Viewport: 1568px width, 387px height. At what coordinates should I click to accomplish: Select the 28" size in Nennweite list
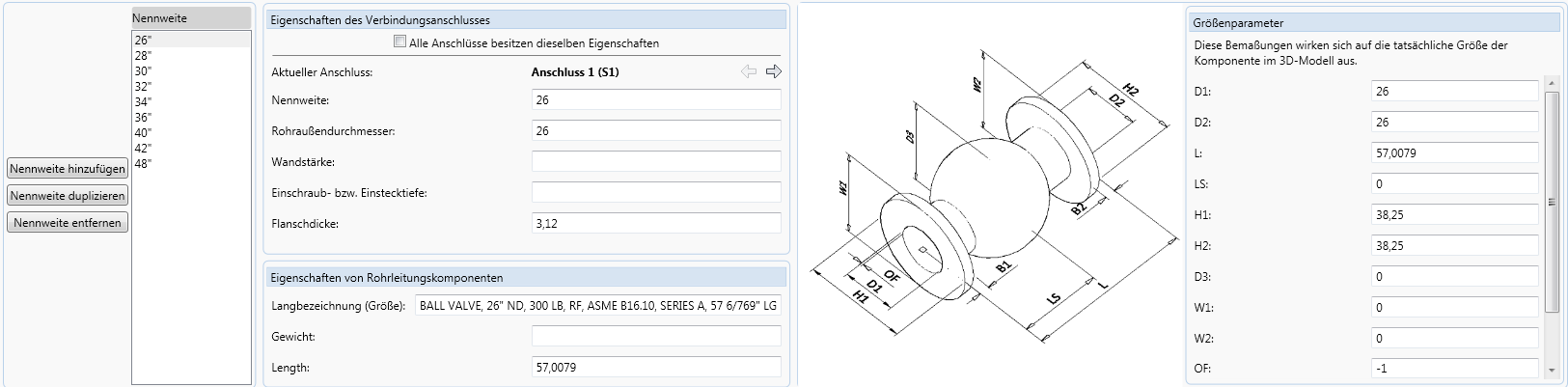point(191,55)
